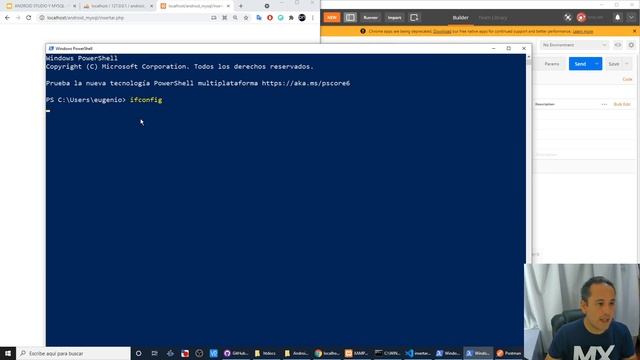Screen dimensions: 640x360
Task: Click Postman satellite sync icon
Action: click(568, 18)
